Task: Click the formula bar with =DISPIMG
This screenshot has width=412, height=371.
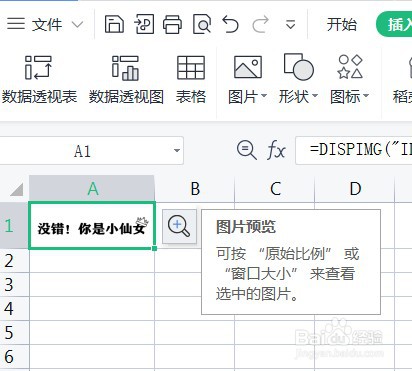Action: pos(354,150)
